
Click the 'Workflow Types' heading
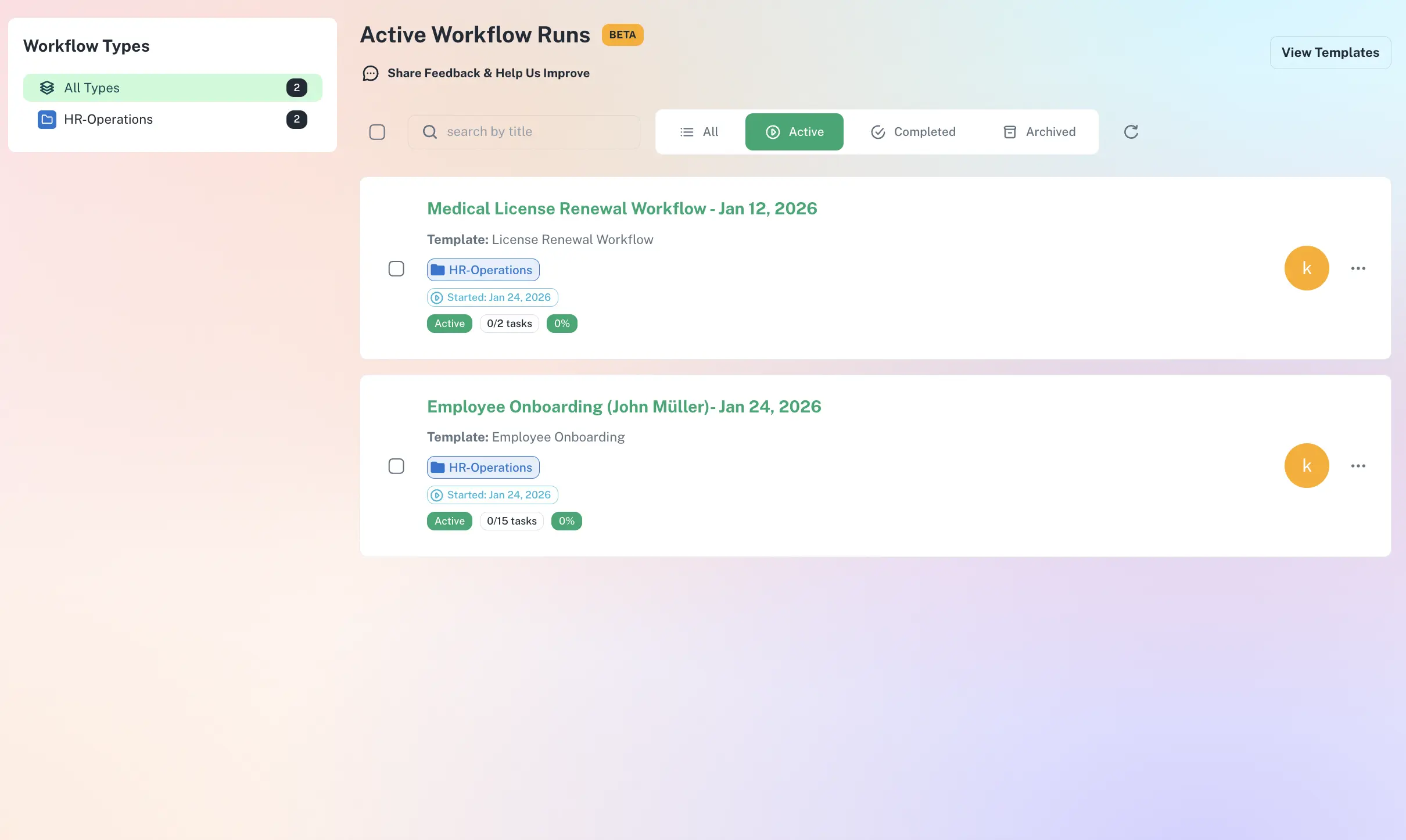[87, 46]
